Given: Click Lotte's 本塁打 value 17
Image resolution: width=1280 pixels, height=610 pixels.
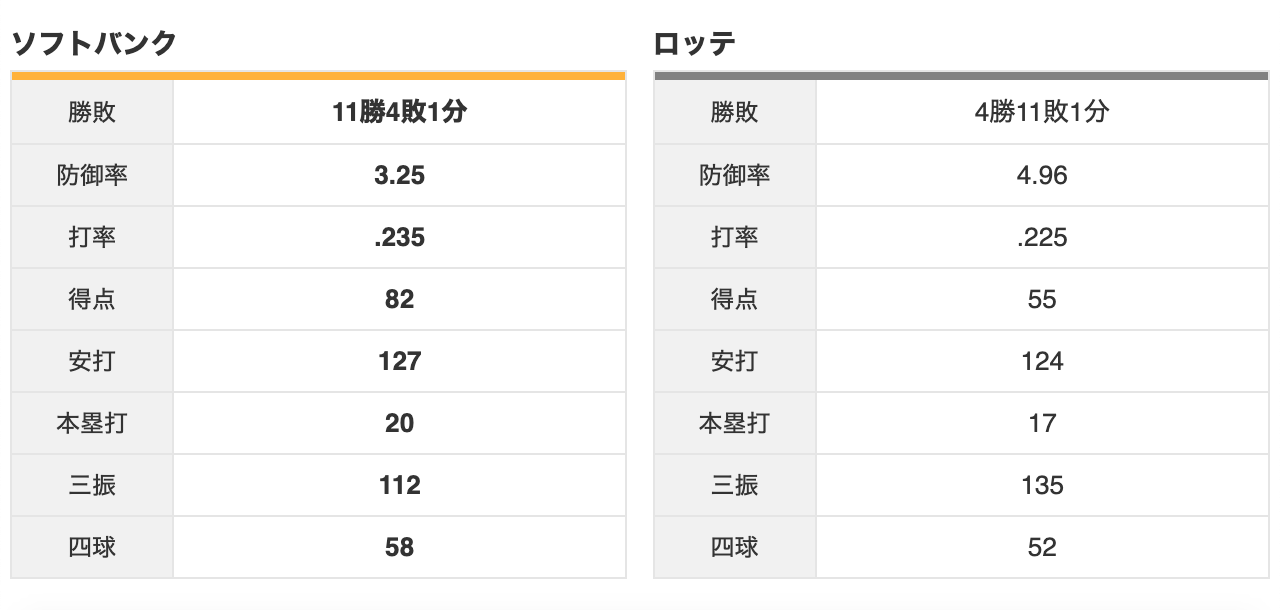Looking at the screenshot, I should [1042, 423].
